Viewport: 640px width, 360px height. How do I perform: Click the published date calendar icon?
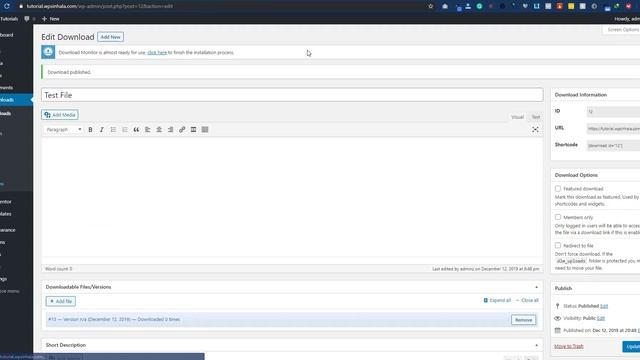(x=558, y=330)
